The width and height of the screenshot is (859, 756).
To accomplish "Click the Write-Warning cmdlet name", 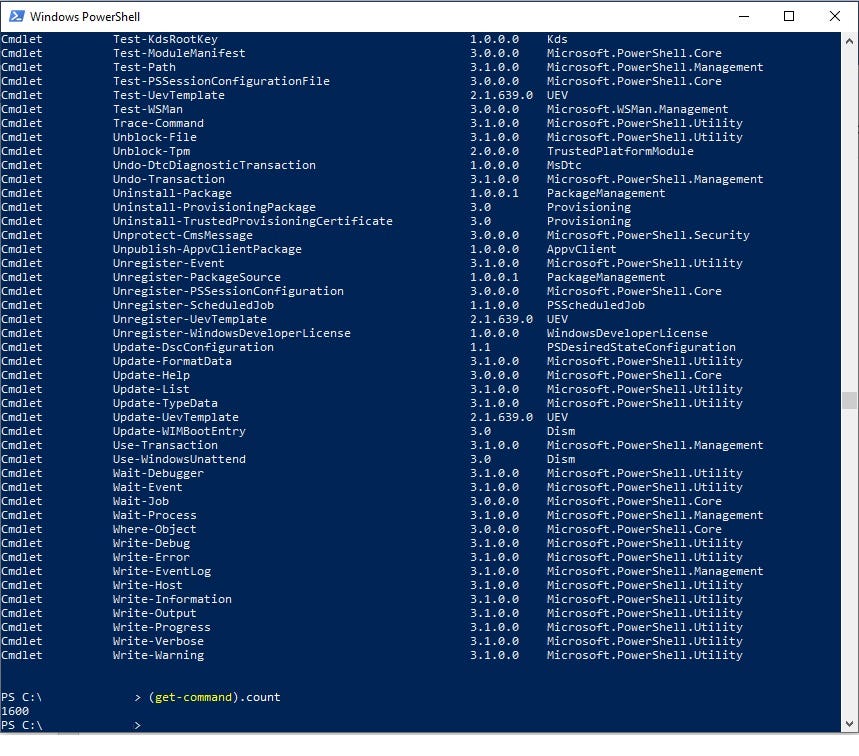I will (158, 655).
